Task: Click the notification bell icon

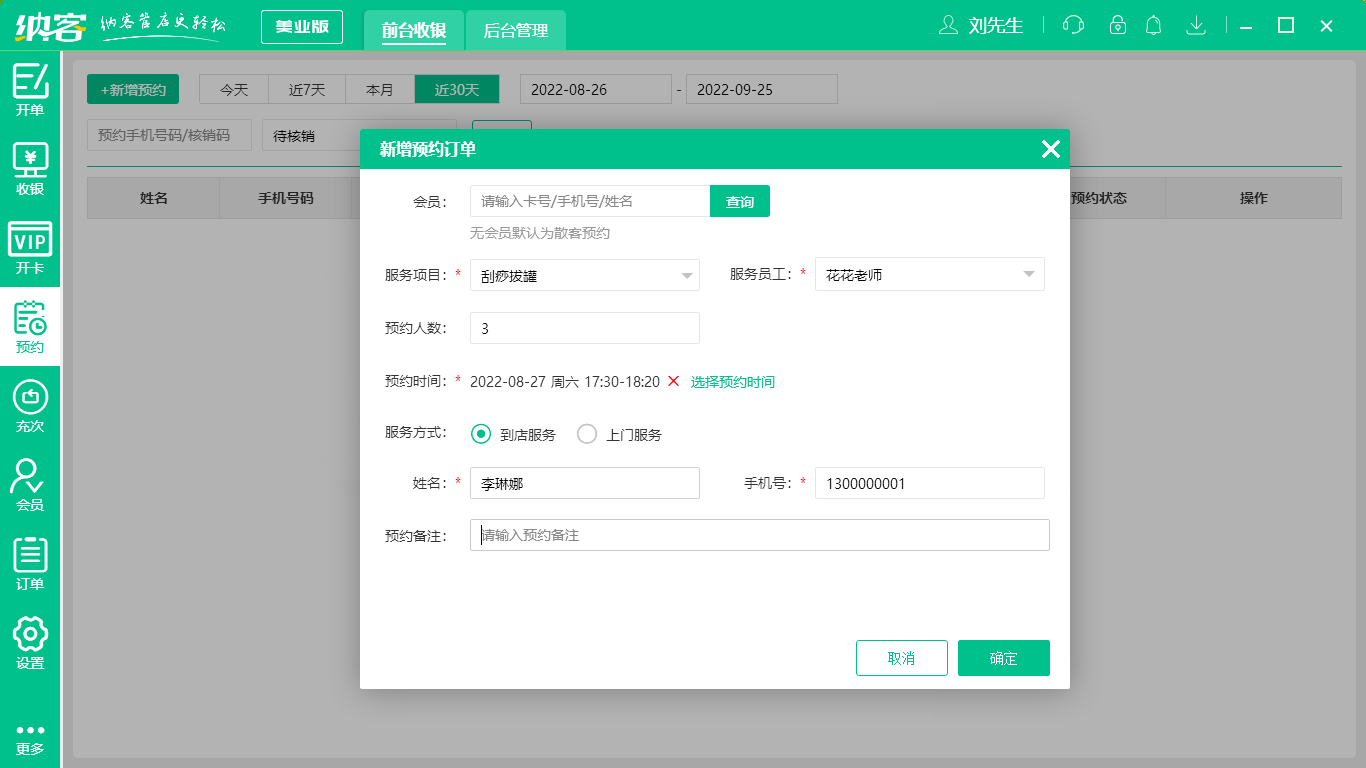Action: (x=1153, y=25)
